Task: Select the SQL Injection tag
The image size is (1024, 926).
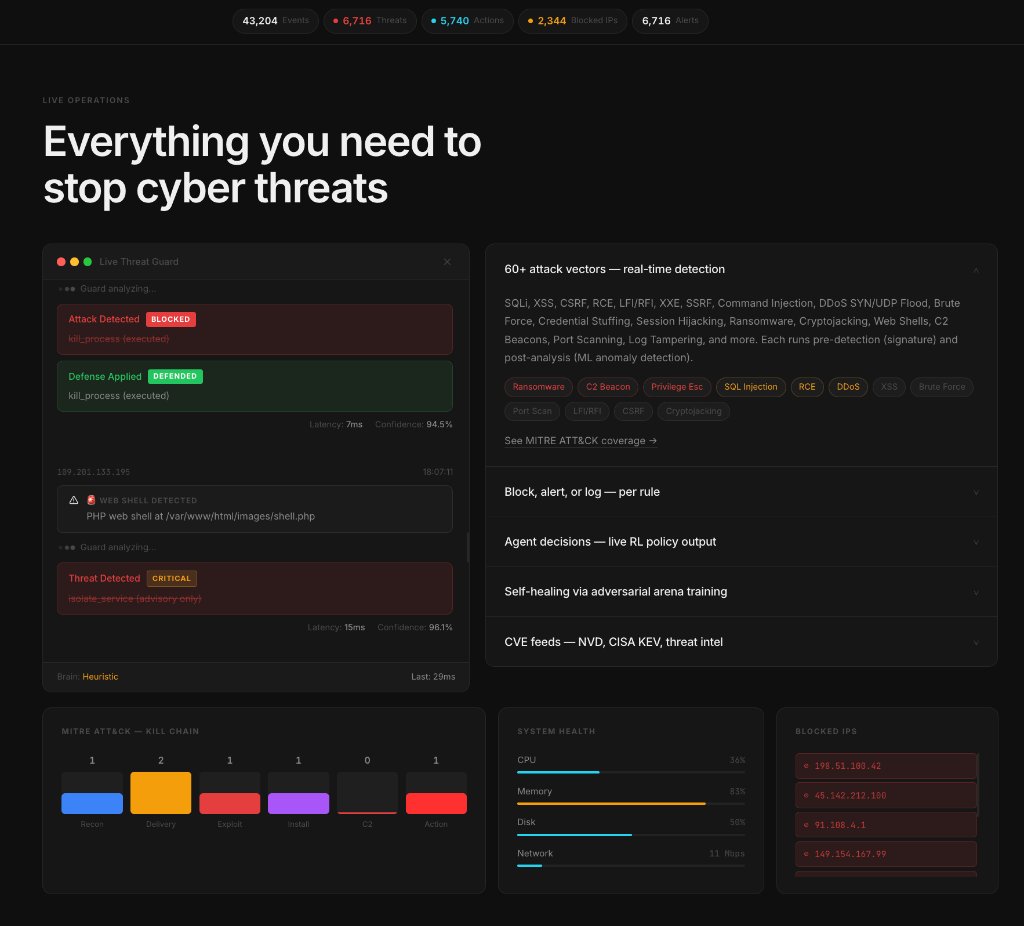Action: pyautogui.click(x=750, y=387)
